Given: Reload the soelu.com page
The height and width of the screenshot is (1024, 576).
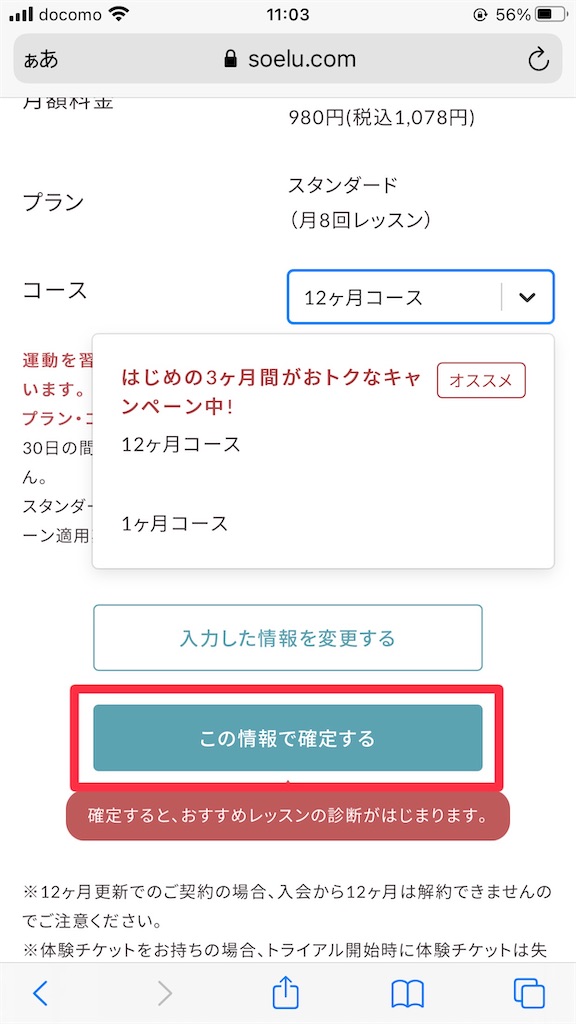Looking at the screenshot, I should click(538, 59).
